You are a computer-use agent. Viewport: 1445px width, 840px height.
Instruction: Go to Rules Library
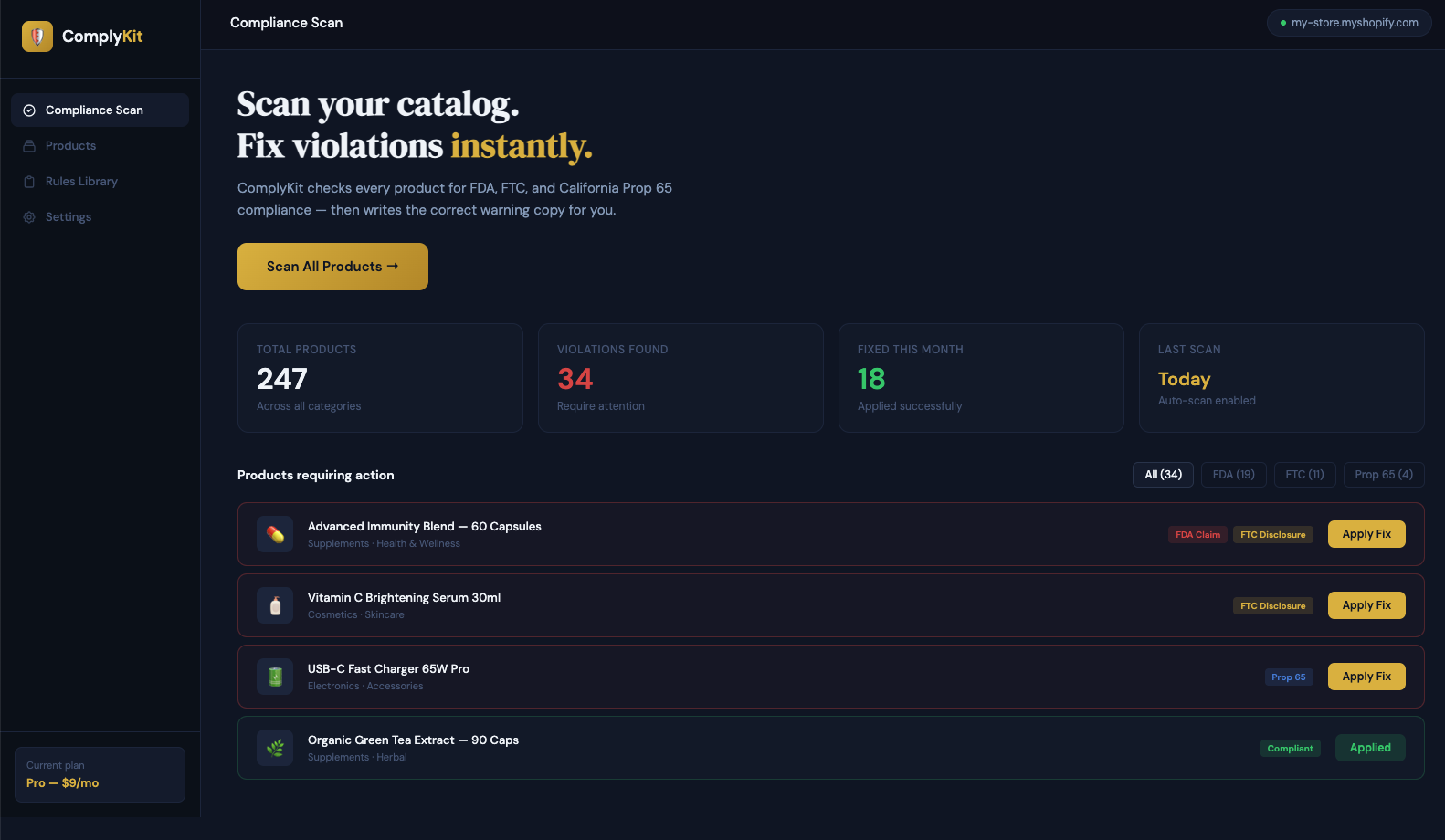tap(100, 182)
